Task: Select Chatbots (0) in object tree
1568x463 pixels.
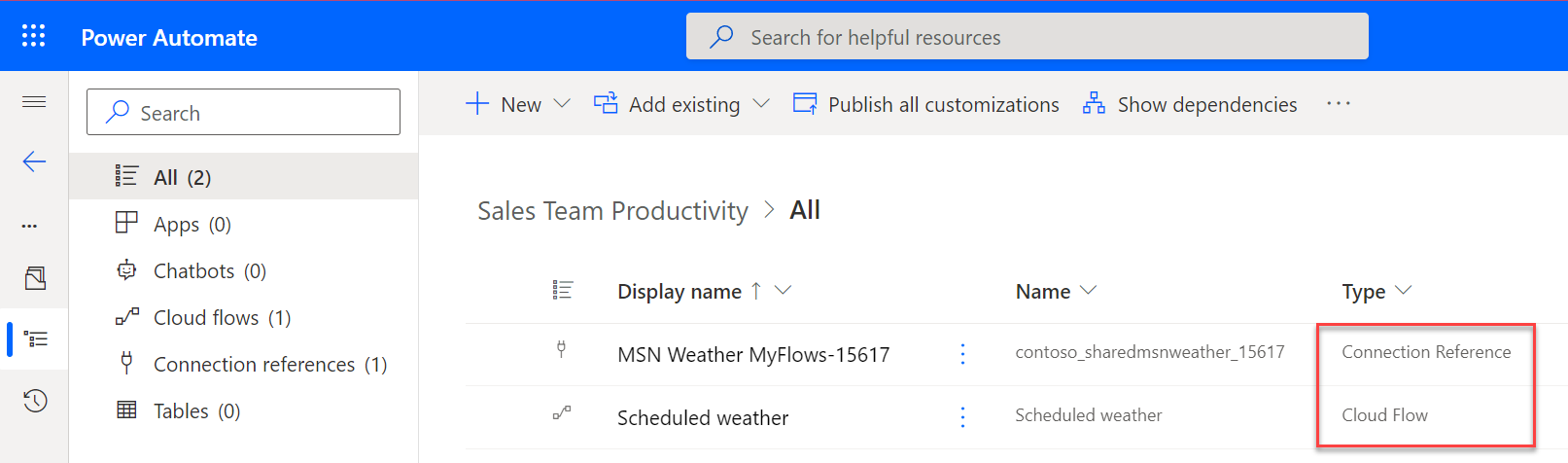Action: tap(243, 270)
